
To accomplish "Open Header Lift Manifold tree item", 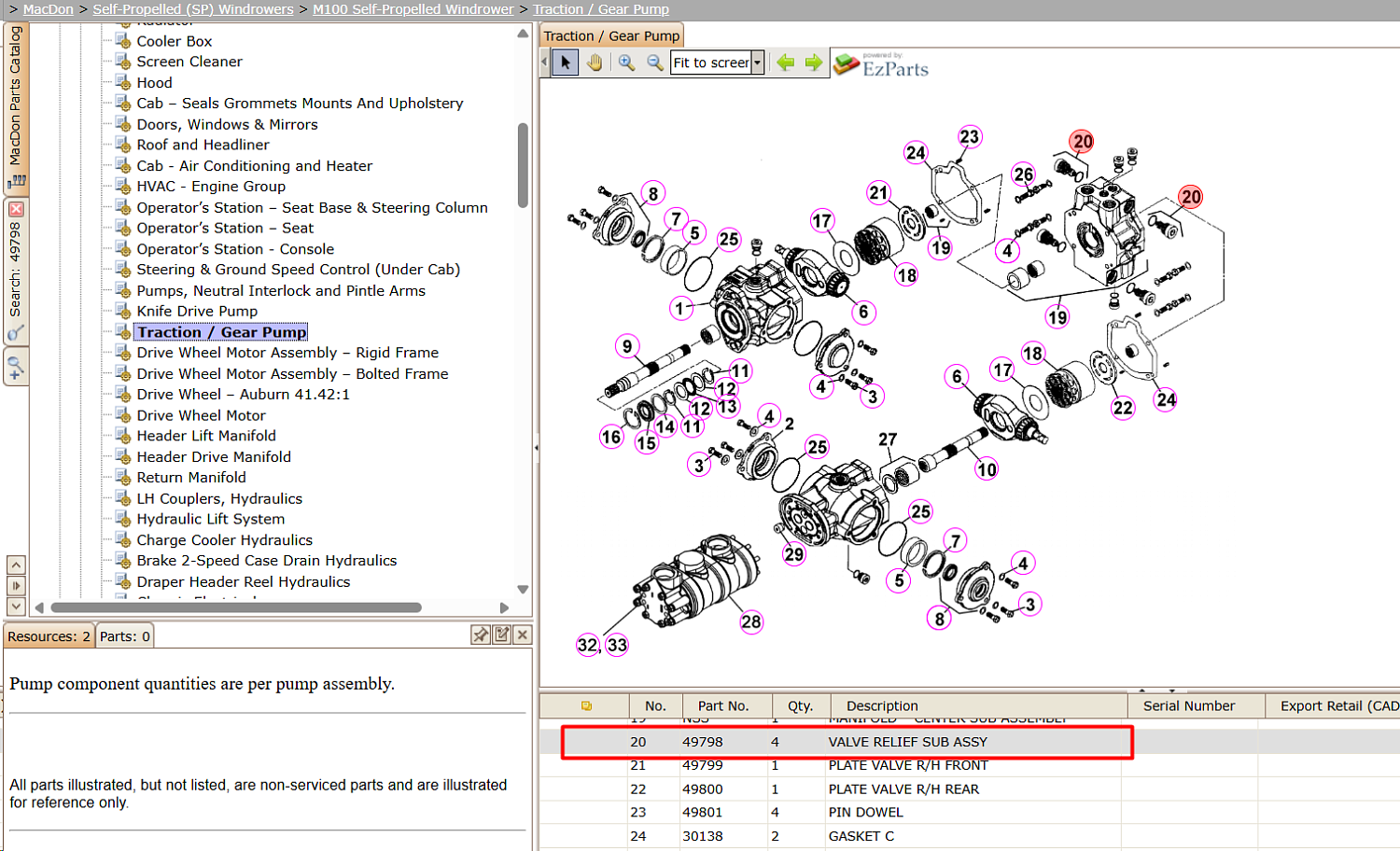I will tap(206, 436).
